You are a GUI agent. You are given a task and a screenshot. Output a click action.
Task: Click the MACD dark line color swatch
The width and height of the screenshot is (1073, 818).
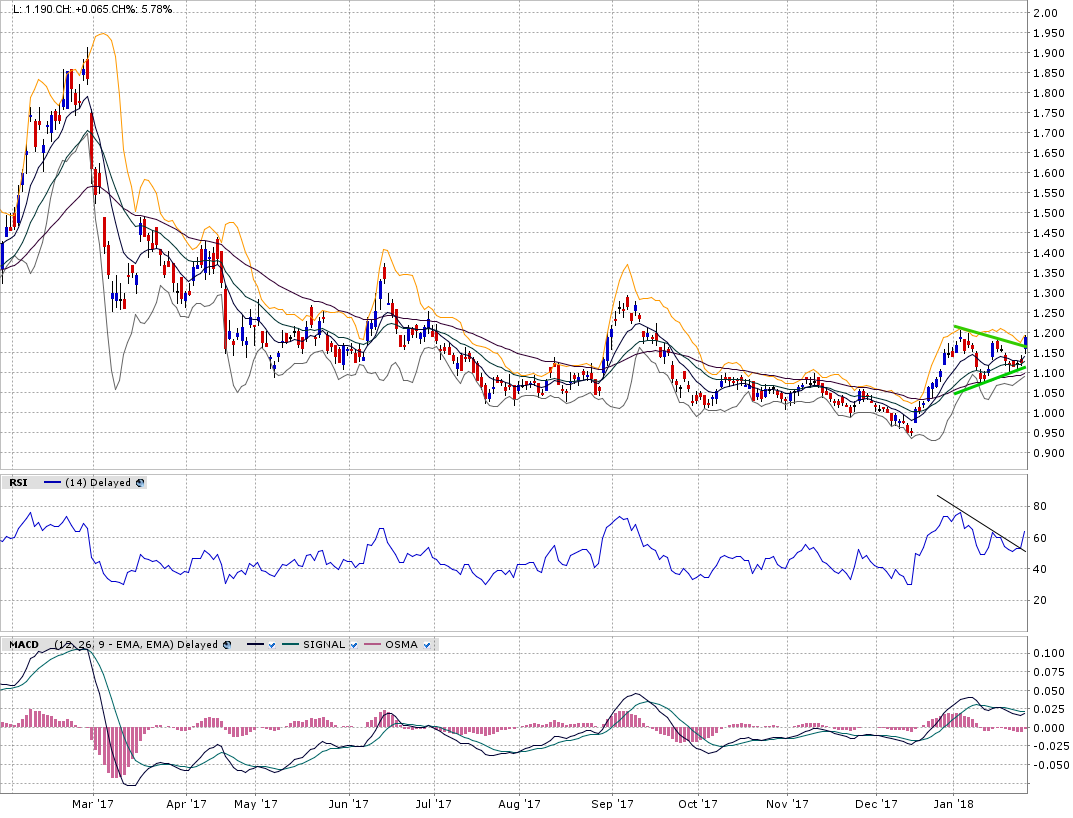click(x=254, y=645)
